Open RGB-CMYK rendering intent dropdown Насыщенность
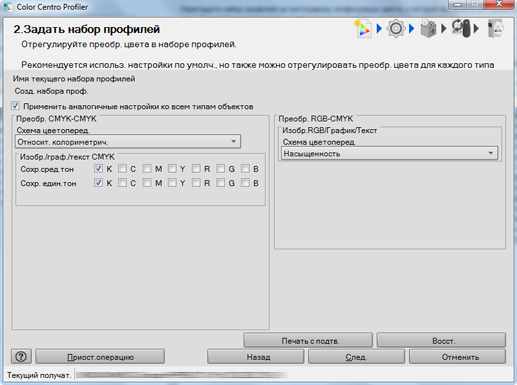This screenshot has width=517, height=385. 389,153
